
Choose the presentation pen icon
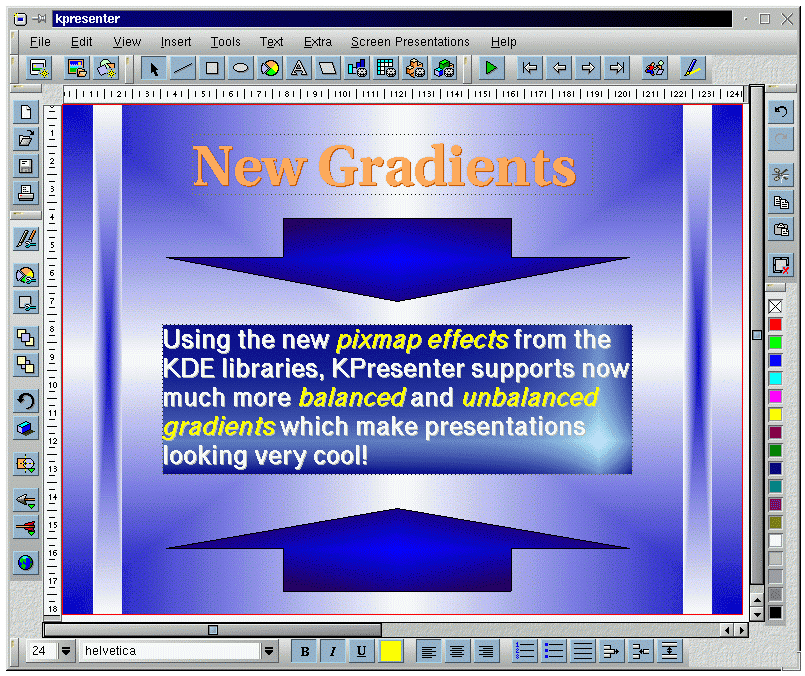[692, 68]
